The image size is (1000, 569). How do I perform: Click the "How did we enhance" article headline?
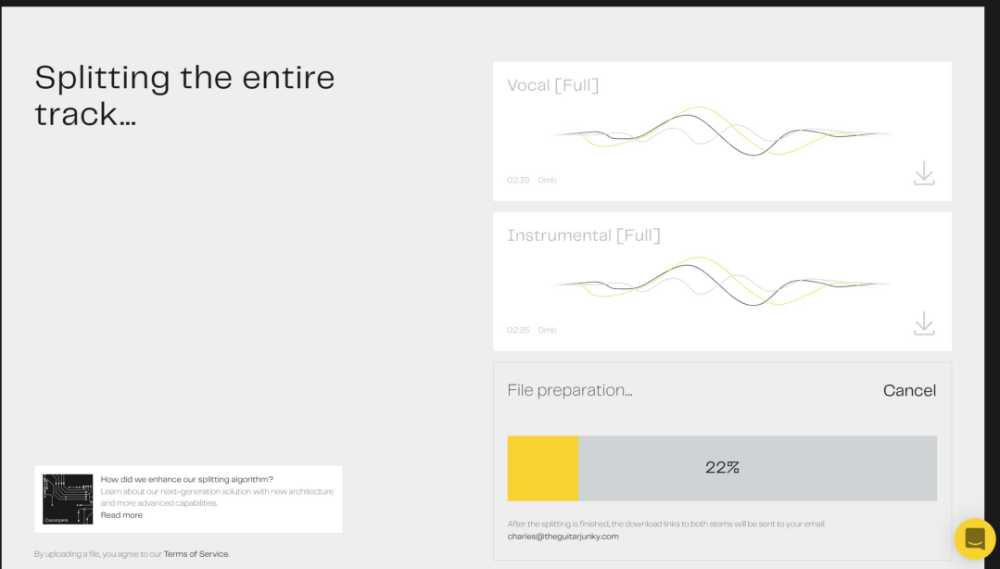coord(187,479)
